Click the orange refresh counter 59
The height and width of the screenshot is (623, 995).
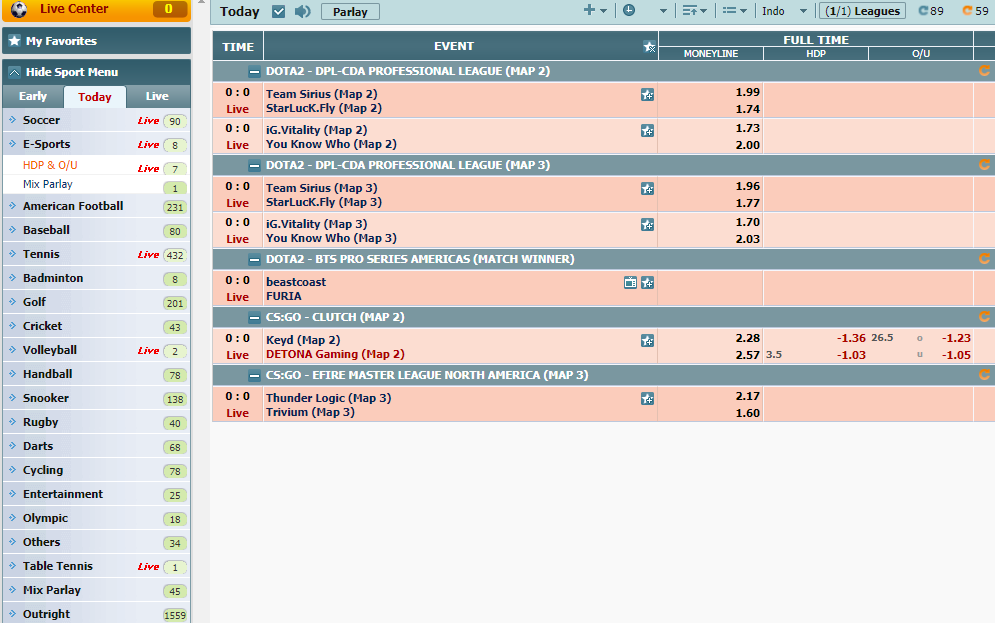tap(976, 11)
